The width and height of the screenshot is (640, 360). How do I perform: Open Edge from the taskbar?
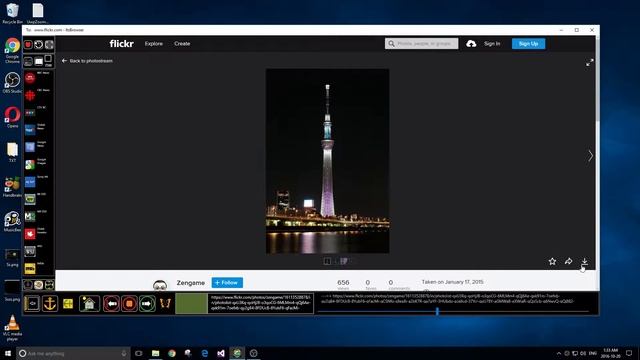coord(204,353)
